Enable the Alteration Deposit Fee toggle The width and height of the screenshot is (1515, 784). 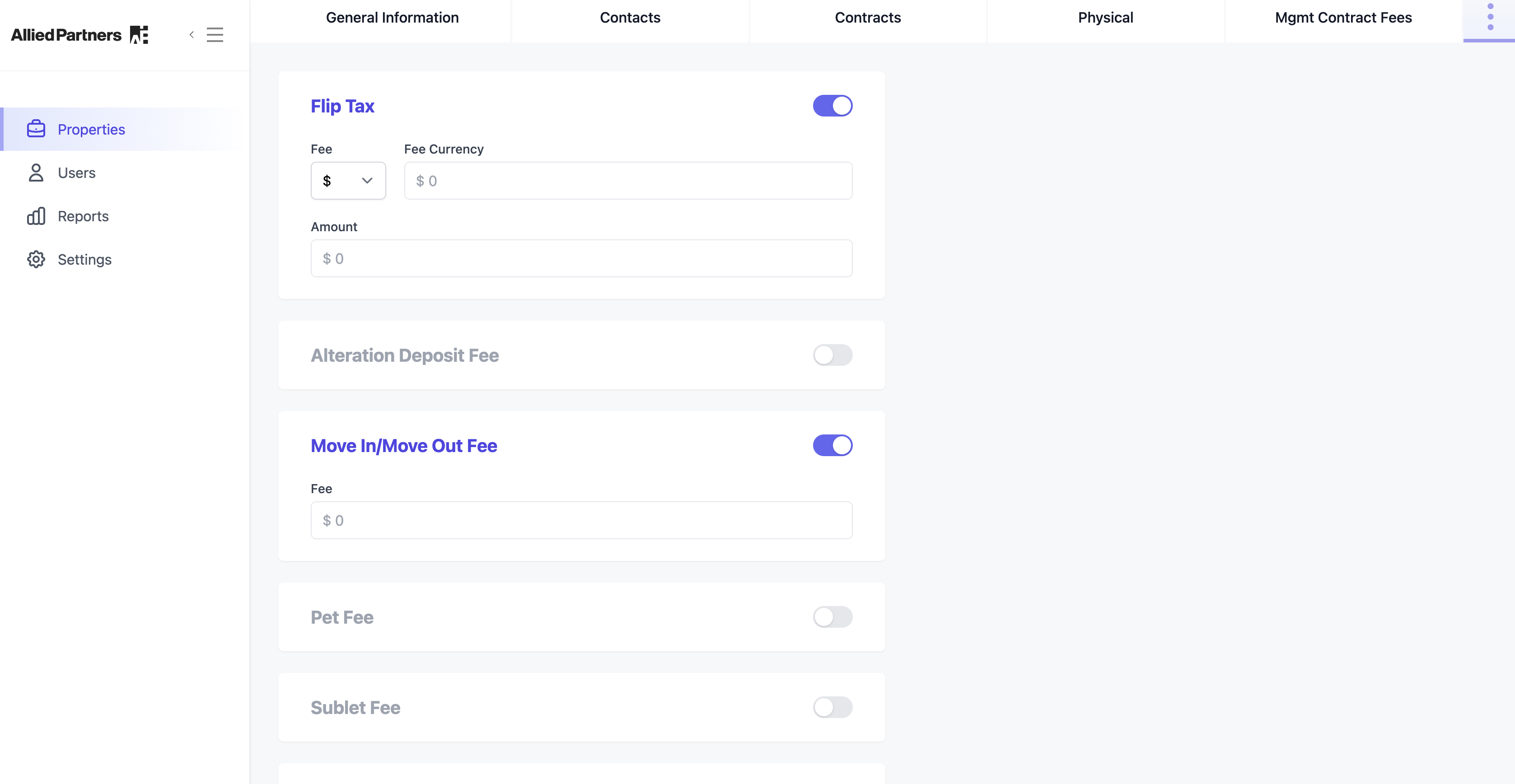point(832,355)
